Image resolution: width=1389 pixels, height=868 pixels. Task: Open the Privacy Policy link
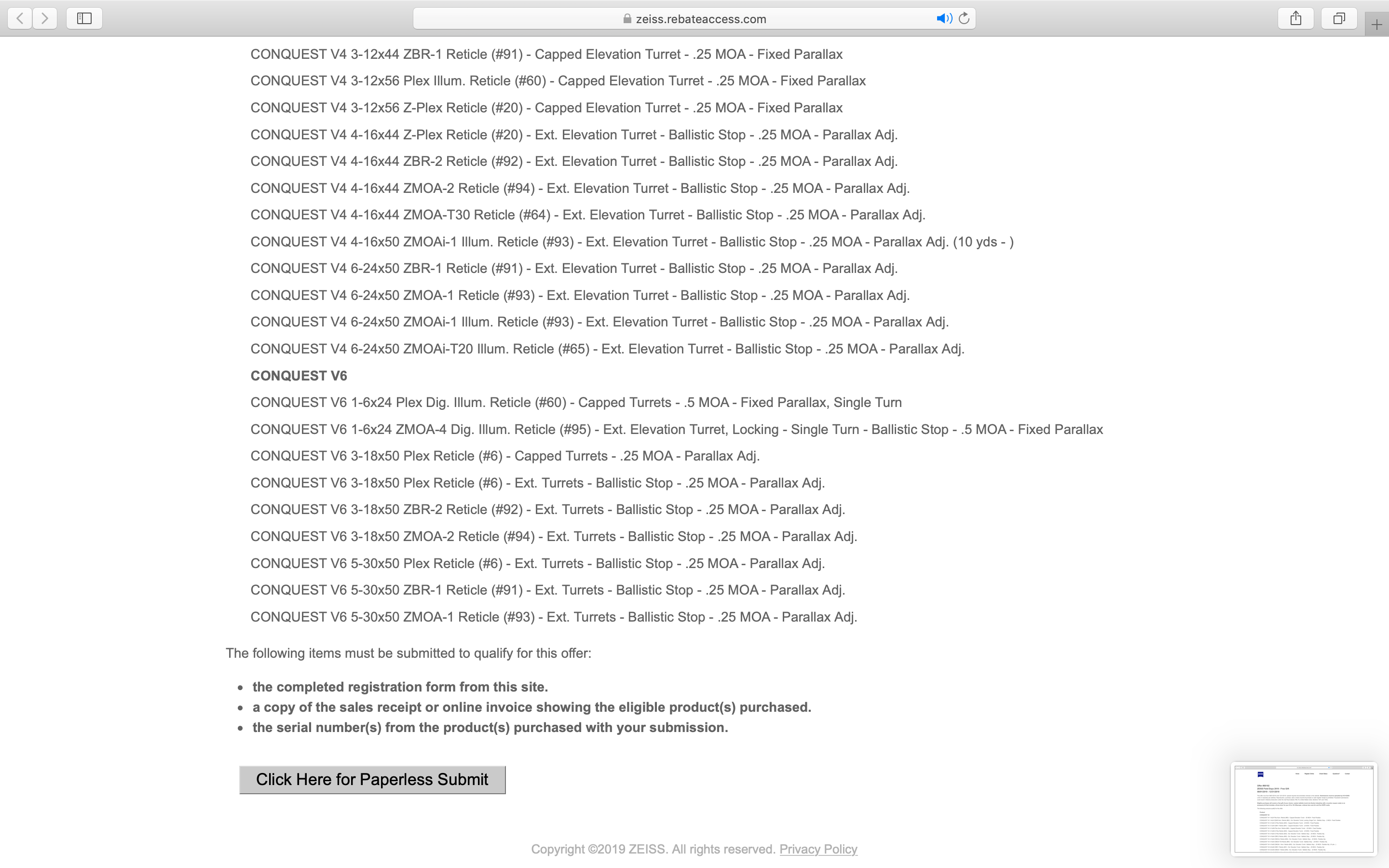point(818,849)
